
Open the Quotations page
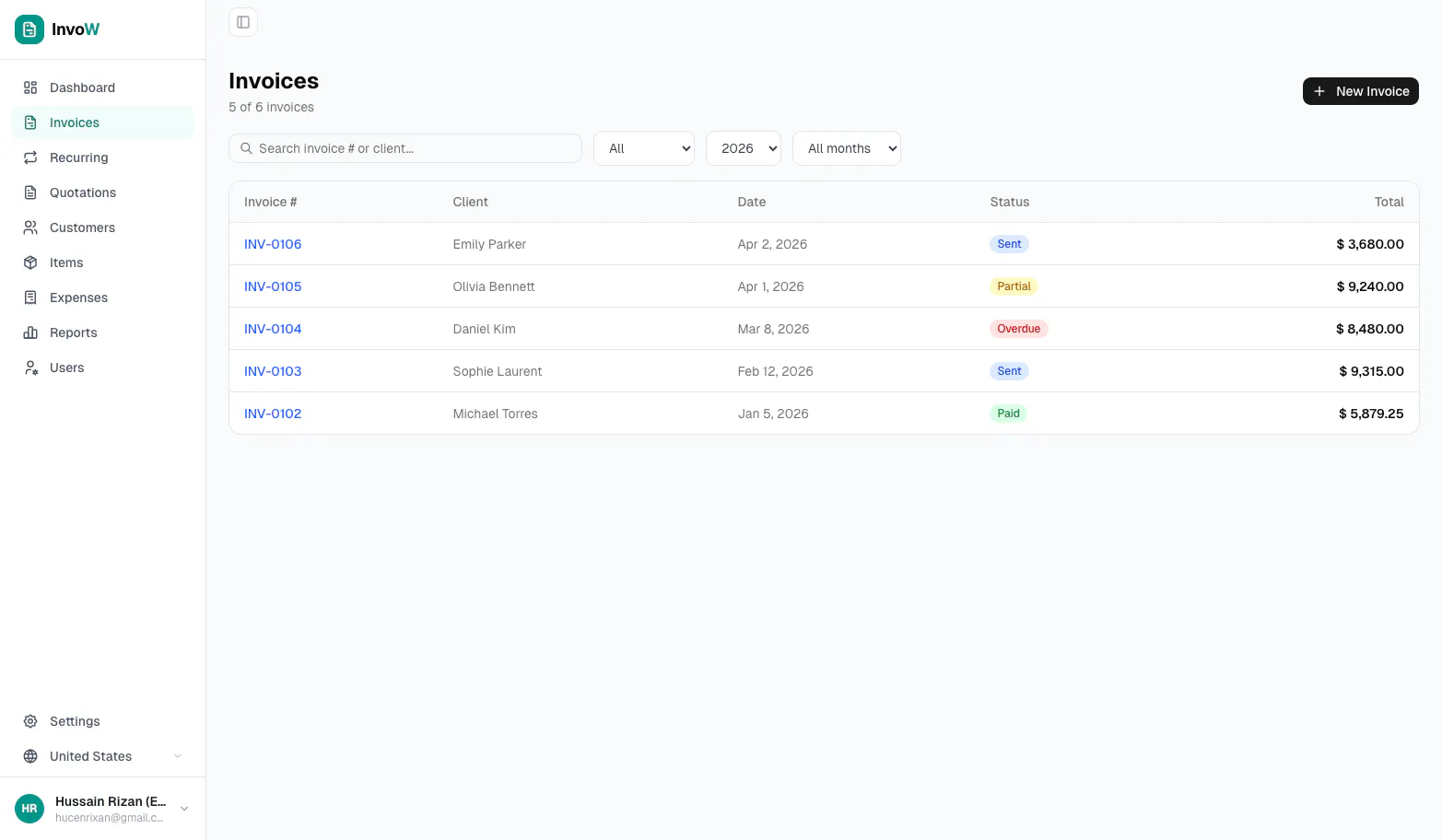point(102,192)
